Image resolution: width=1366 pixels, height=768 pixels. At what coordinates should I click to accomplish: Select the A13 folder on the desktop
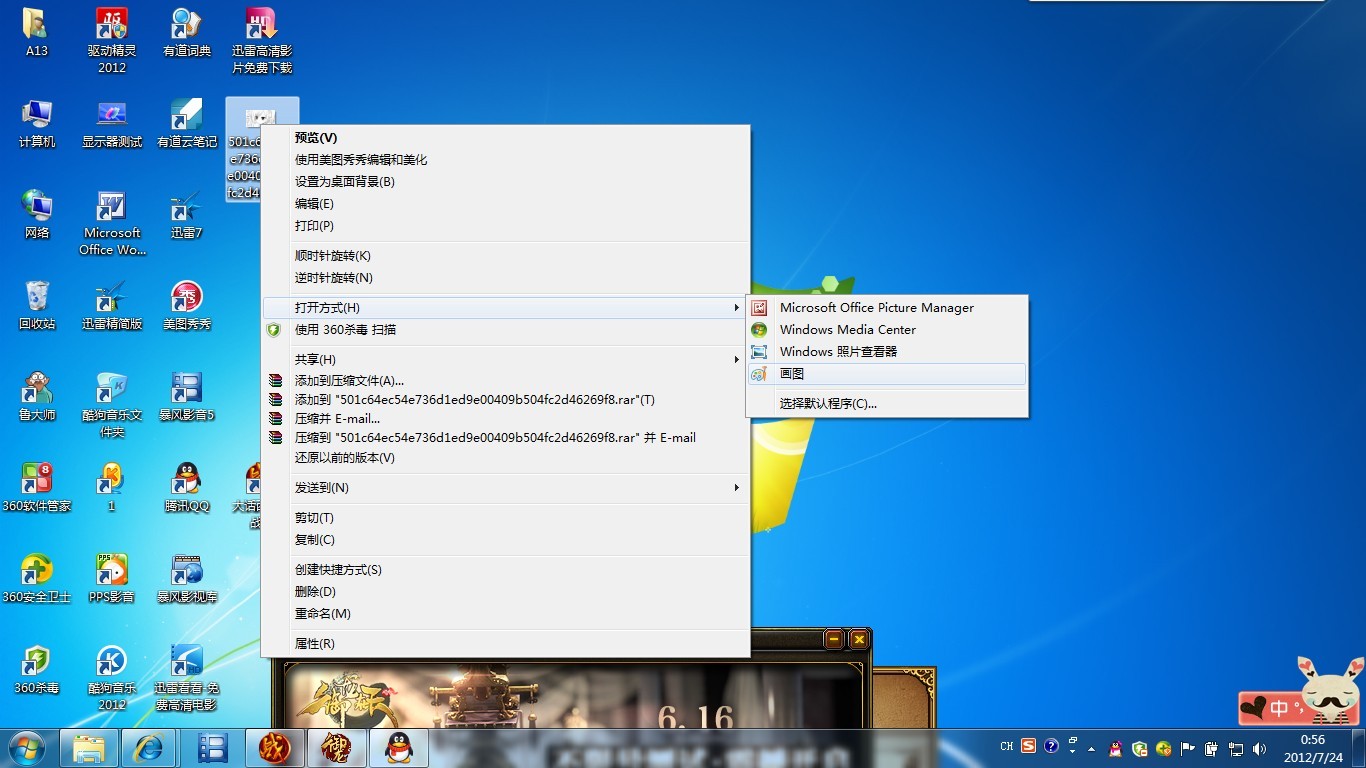coord(36,33)
